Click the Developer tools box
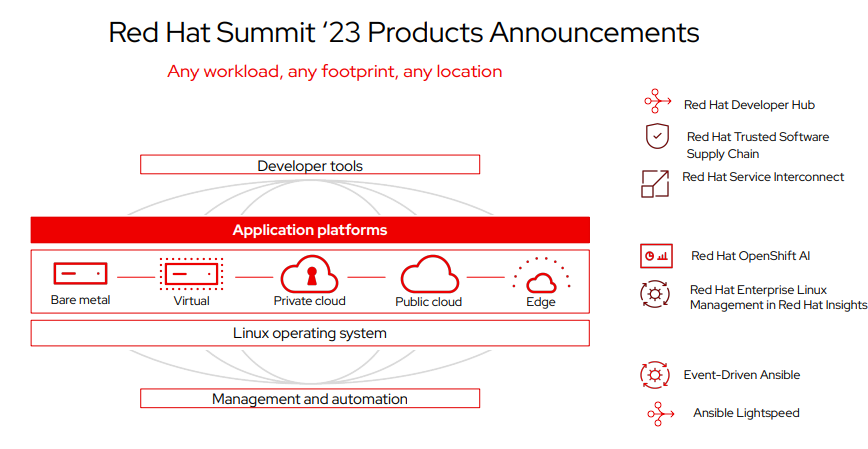The image size is (868, 449). [310, 165]
